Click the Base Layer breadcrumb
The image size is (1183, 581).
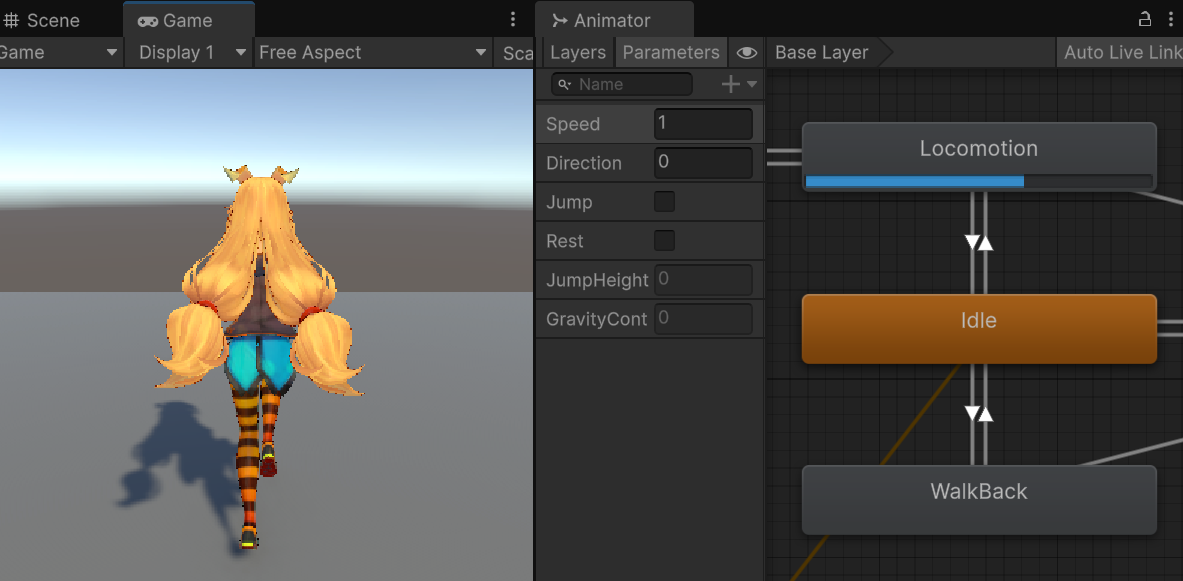click(821, 53)
